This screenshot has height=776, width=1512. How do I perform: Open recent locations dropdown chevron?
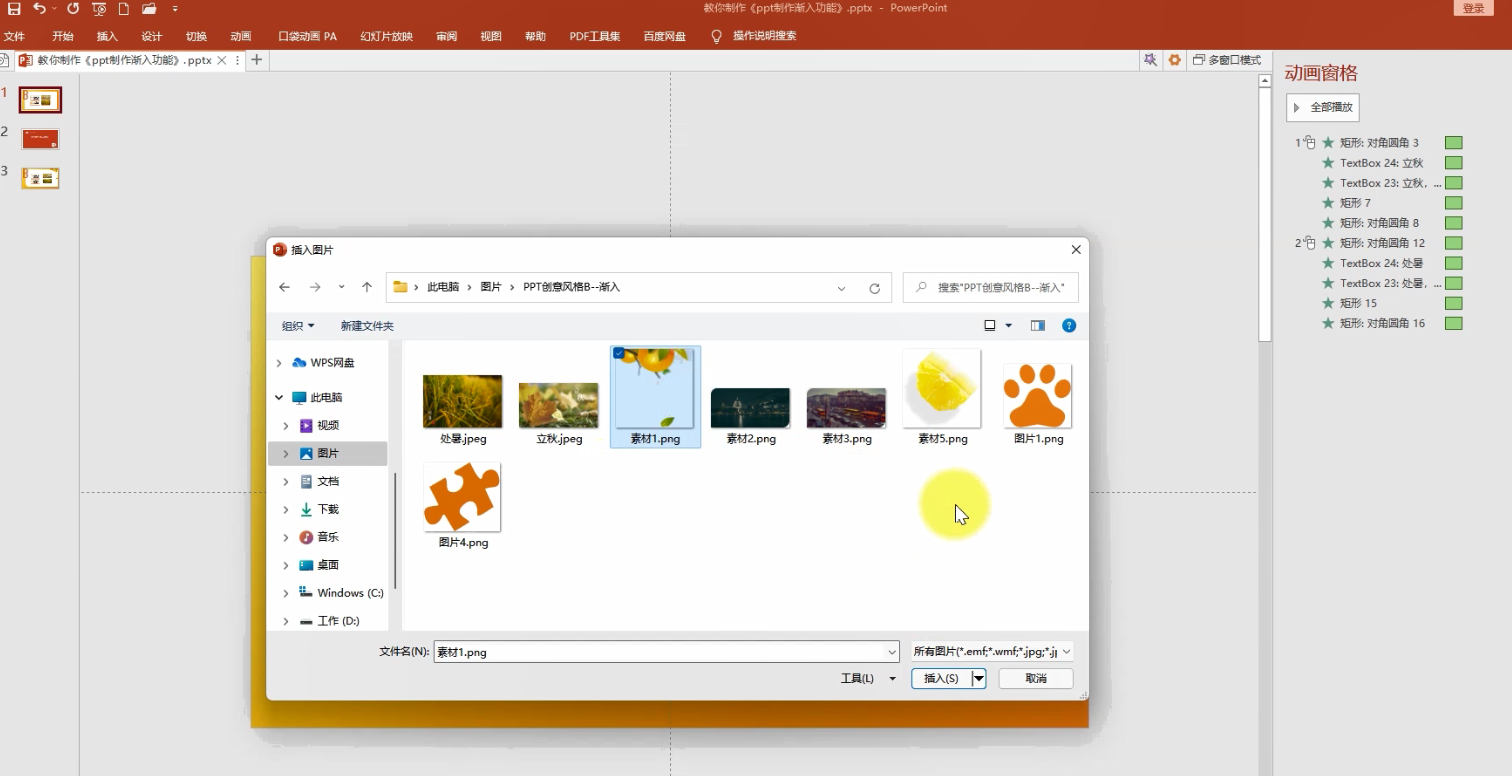[341, 287]
